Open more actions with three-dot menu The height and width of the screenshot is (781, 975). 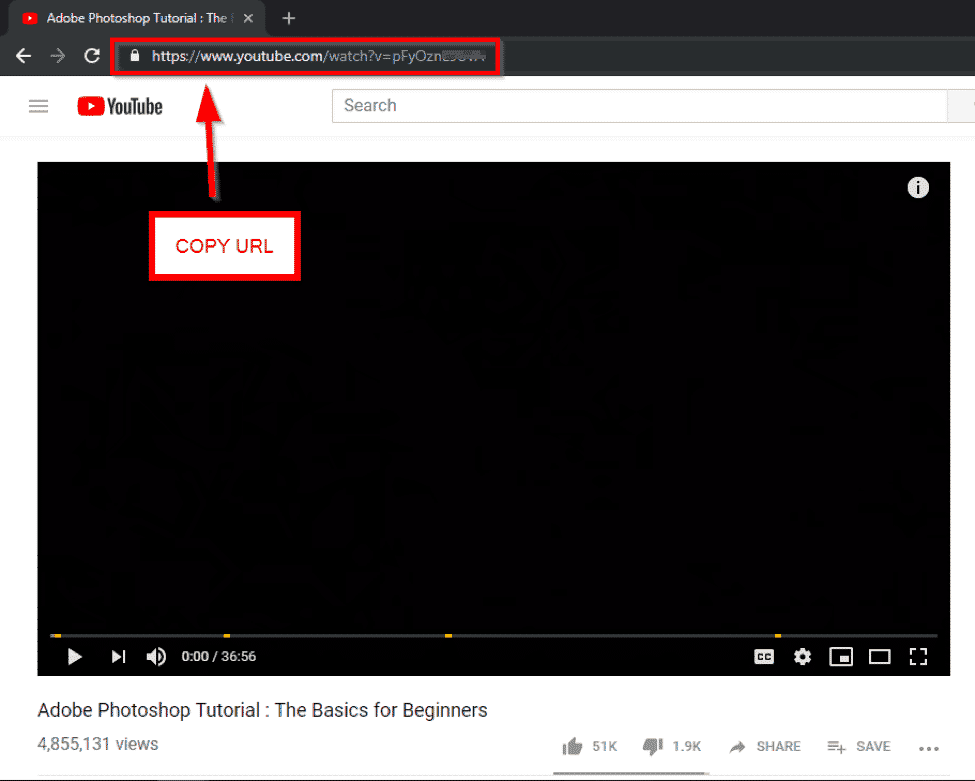pyautogui.click(x=929, y=746)
